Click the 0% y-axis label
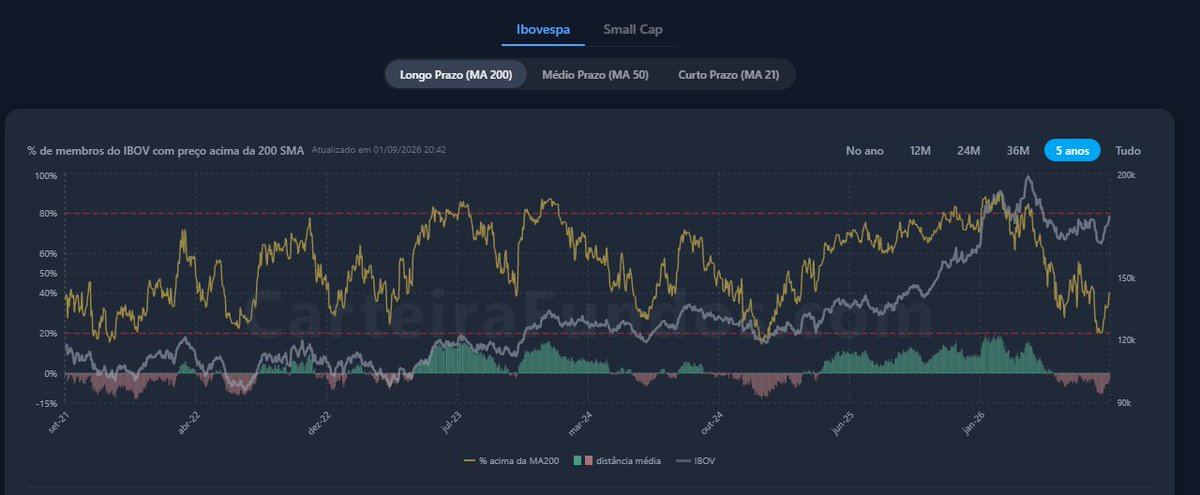 (52, 373)
